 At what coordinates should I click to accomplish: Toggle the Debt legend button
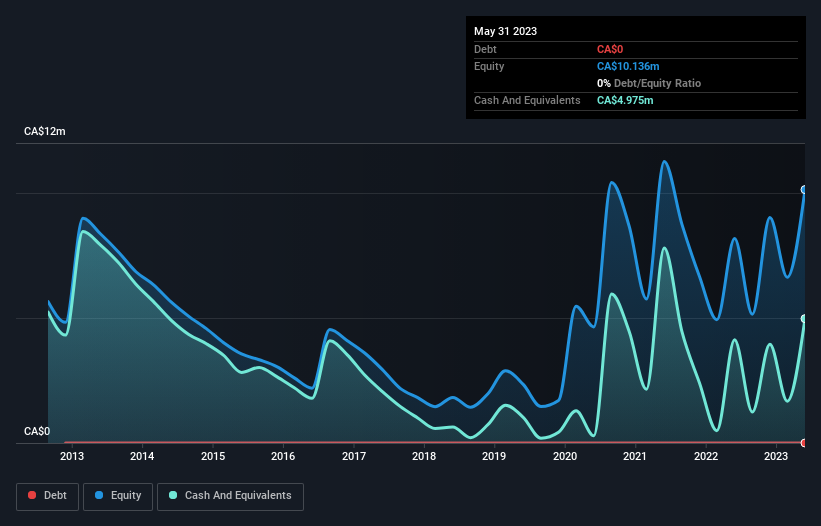pyautogui.click(x=48, y=496)
